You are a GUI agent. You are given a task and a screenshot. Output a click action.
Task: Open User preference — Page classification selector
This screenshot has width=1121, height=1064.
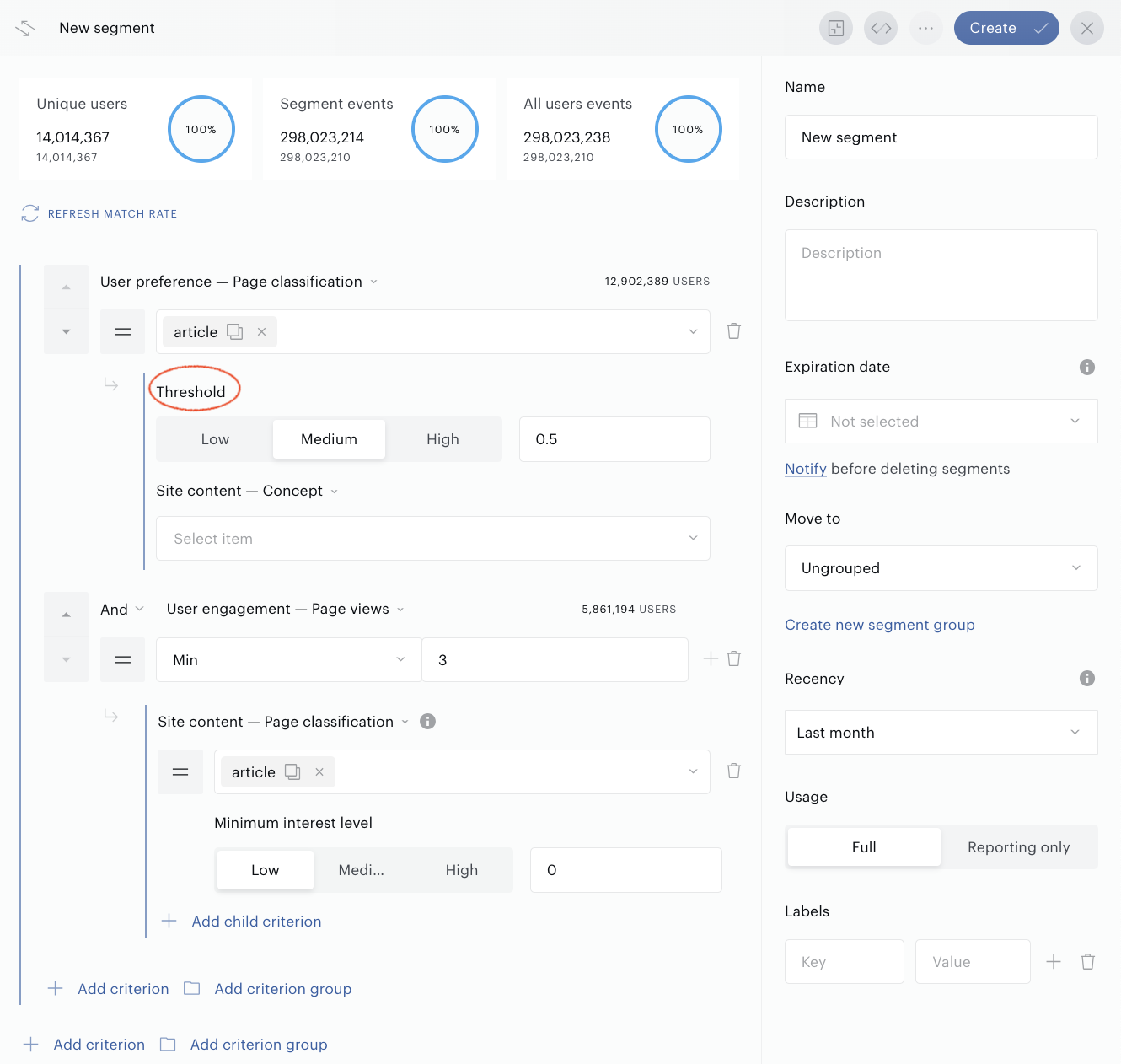pyautogui.click(x=239, y=282)
